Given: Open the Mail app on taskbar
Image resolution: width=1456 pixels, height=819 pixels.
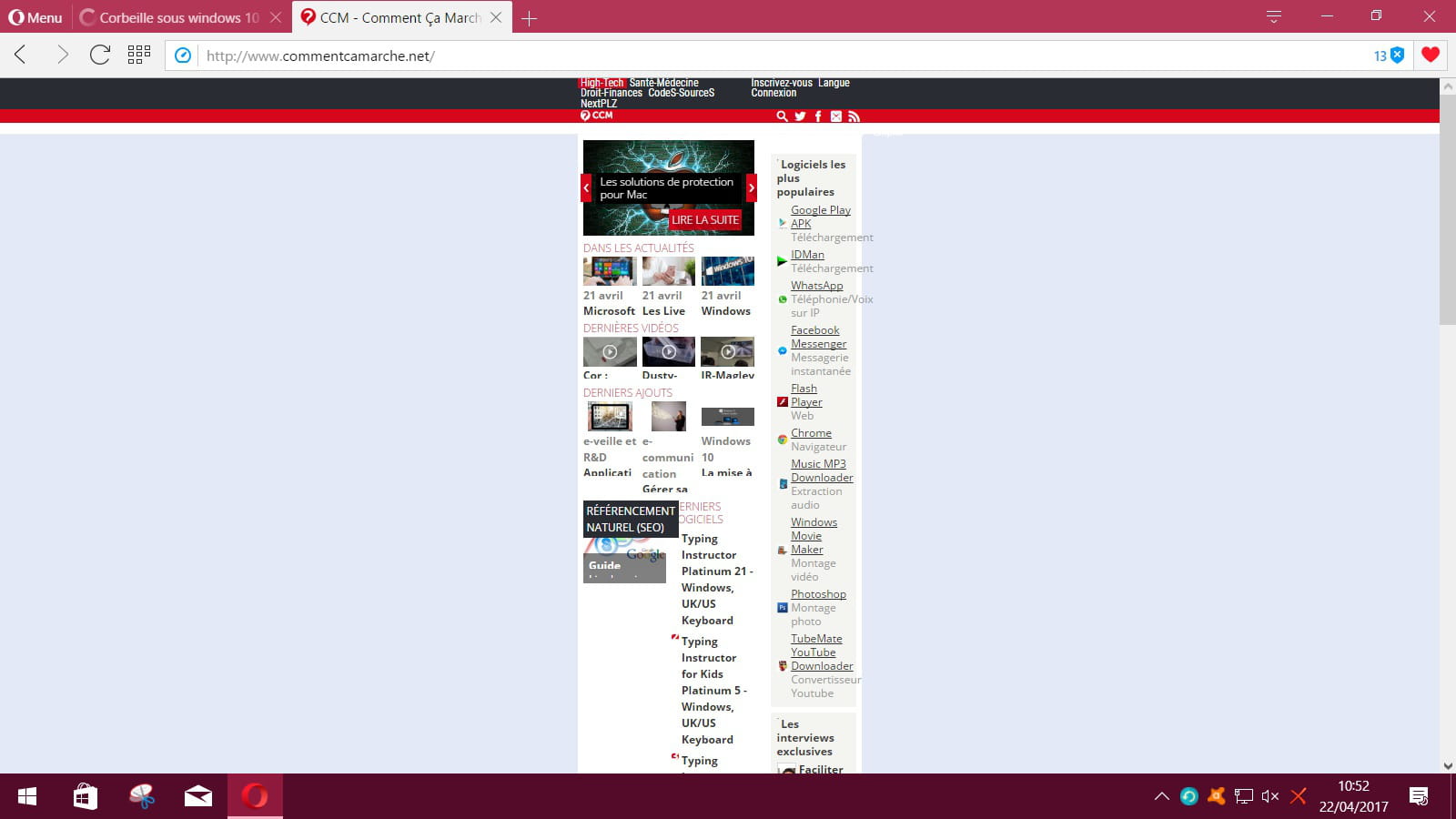Looking at the screenshot, I should pos(198,796).
